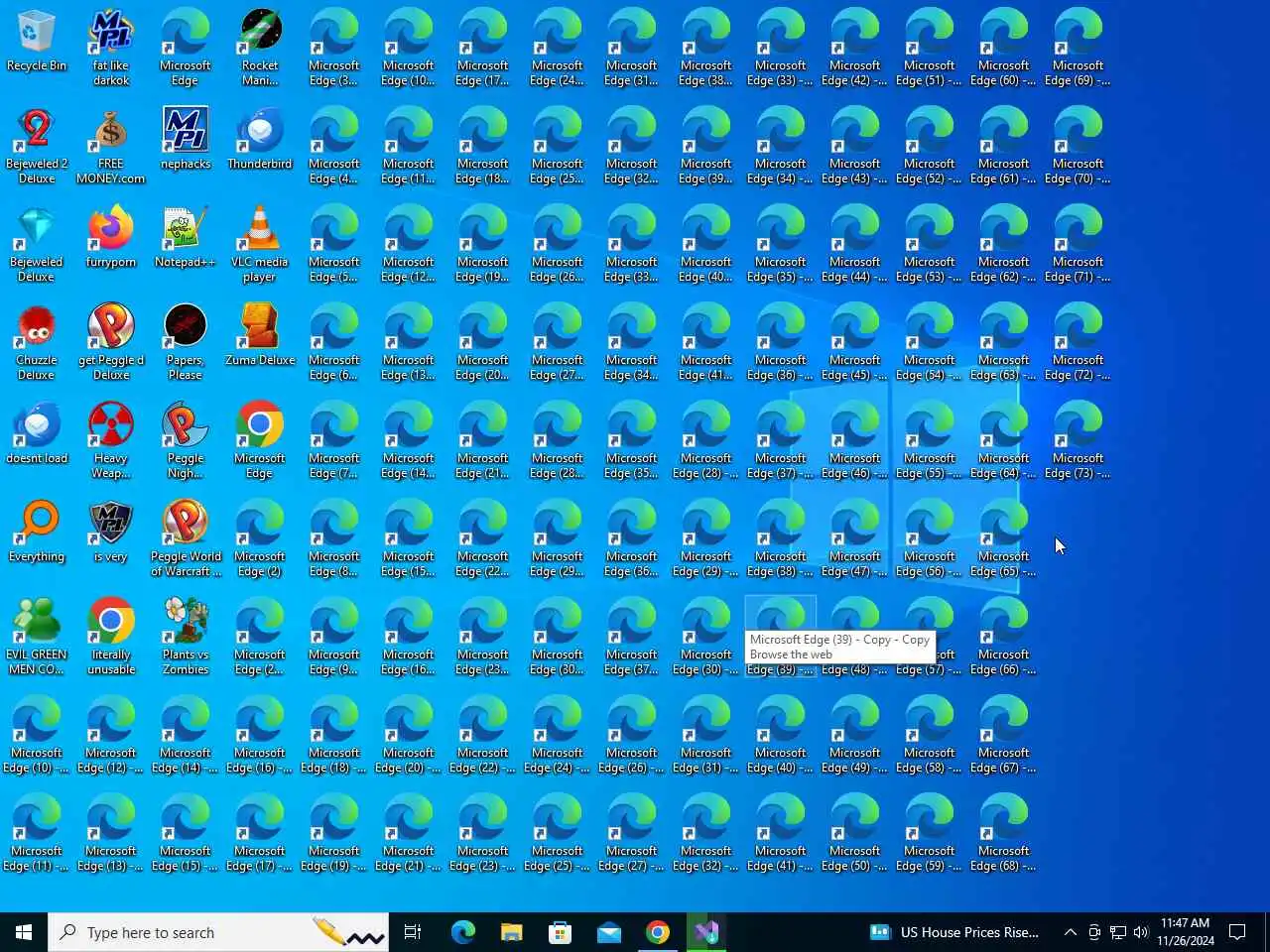Select the 'is very' desktop shortcut
This screenshot has width=1270, height=952.
[x=111, y=532]
